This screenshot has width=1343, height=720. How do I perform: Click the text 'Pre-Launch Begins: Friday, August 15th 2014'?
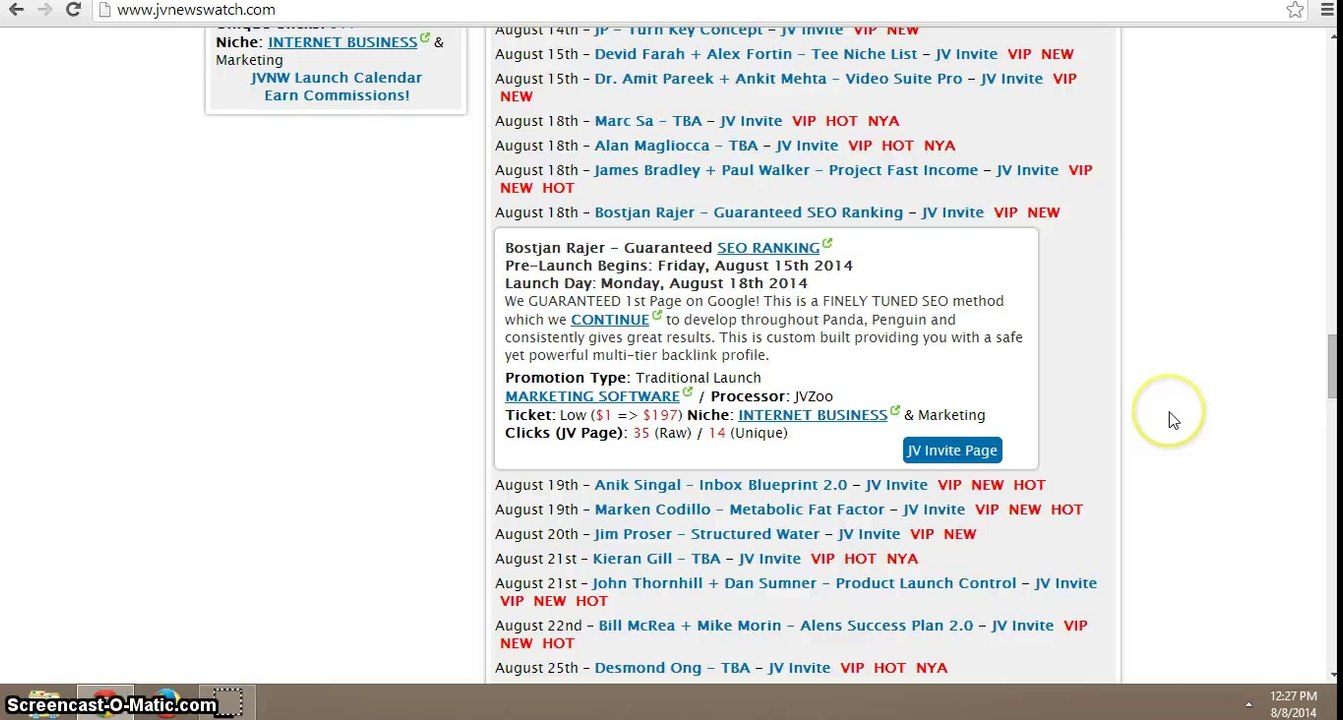pyautogui.click(x=679, y=266)
